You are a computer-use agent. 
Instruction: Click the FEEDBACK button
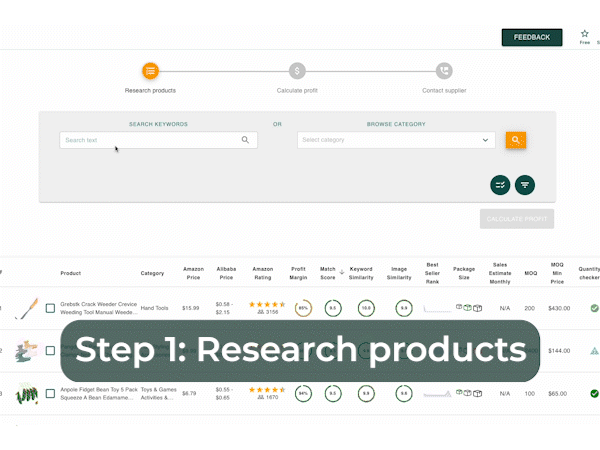pos(532,37)
